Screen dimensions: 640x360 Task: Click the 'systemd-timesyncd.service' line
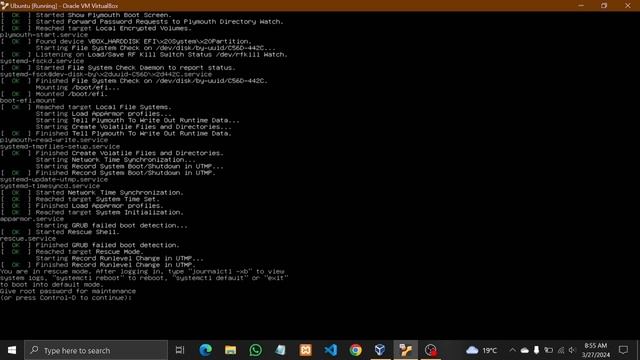[x=50, y=186]
